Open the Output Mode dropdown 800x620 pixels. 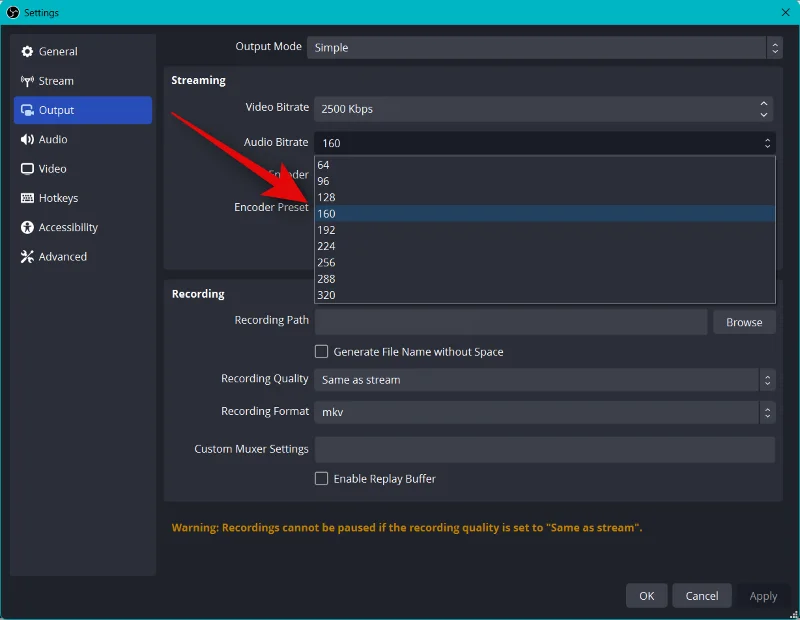[544, 47]
